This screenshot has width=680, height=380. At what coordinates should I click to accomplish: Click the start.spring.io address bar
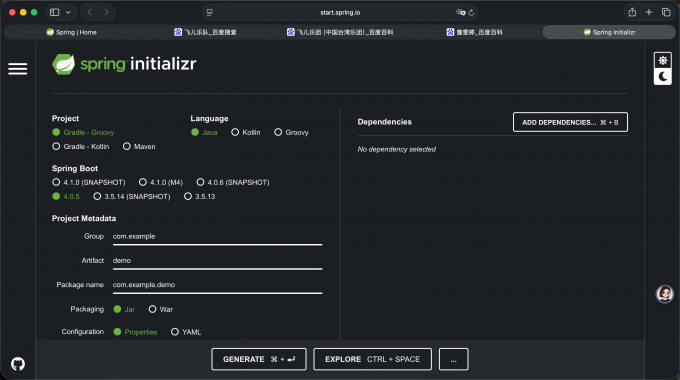(340, 13)
